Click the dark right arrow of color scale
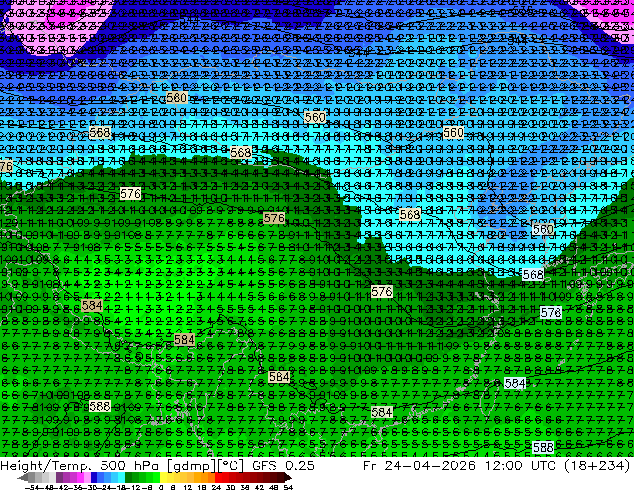Image resolution: width=634 pixels, height=490 pixels. (x=288, y=477)
